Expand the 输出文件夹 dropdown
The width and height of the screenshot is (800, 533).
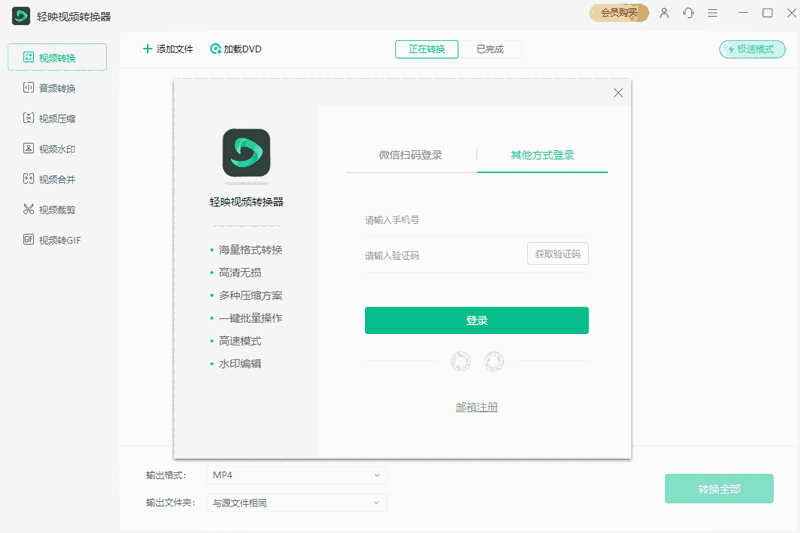(x=296, y=503)
